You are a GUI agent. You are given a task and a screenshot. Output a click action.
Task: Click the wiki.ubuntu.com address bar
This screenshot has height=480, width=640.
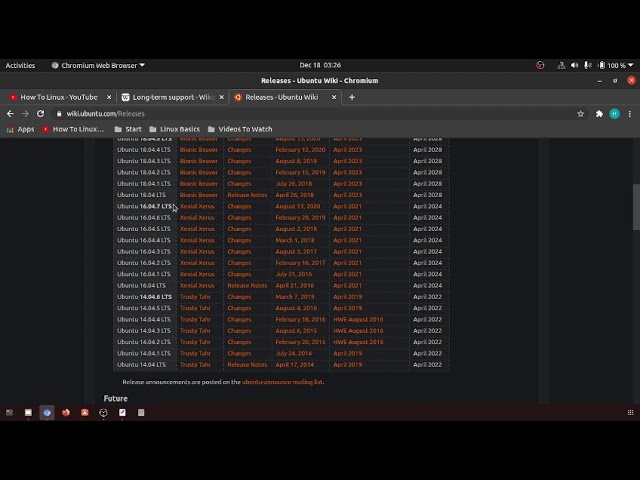click(314, 114)
